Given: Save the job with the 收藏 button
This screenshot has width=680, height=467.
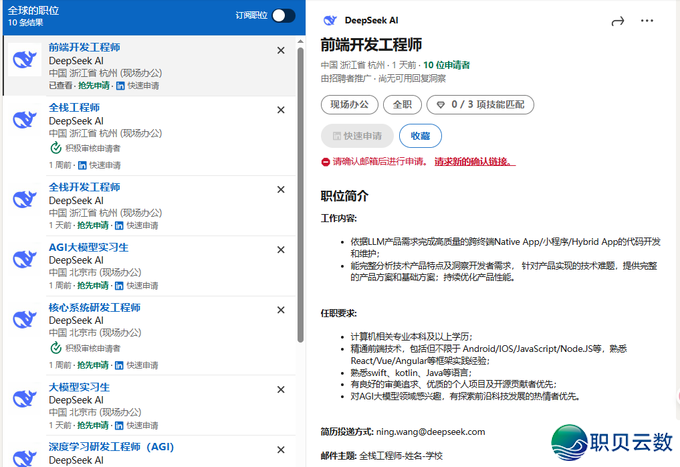Looking at the screenshot, I should click(420, 136).
